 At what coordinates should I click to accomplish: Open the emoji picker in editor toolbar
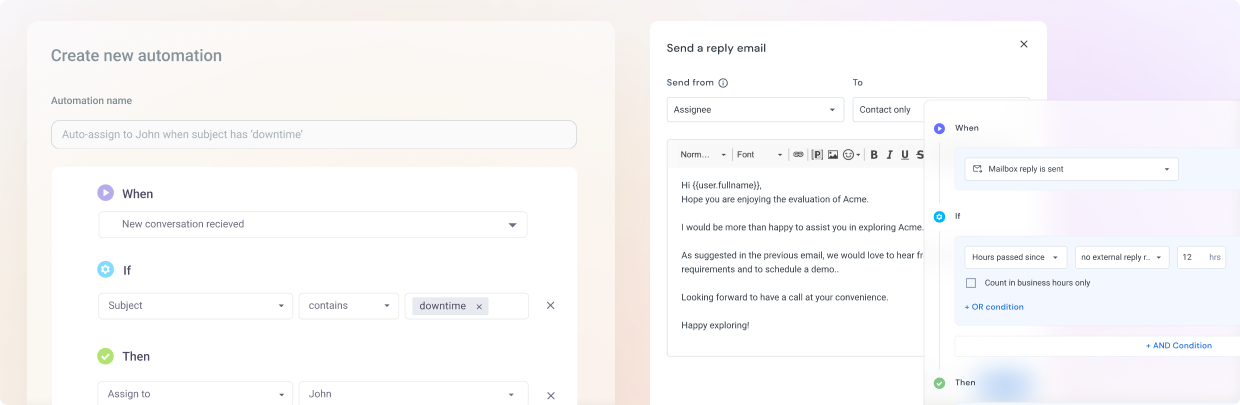(851, 155)
